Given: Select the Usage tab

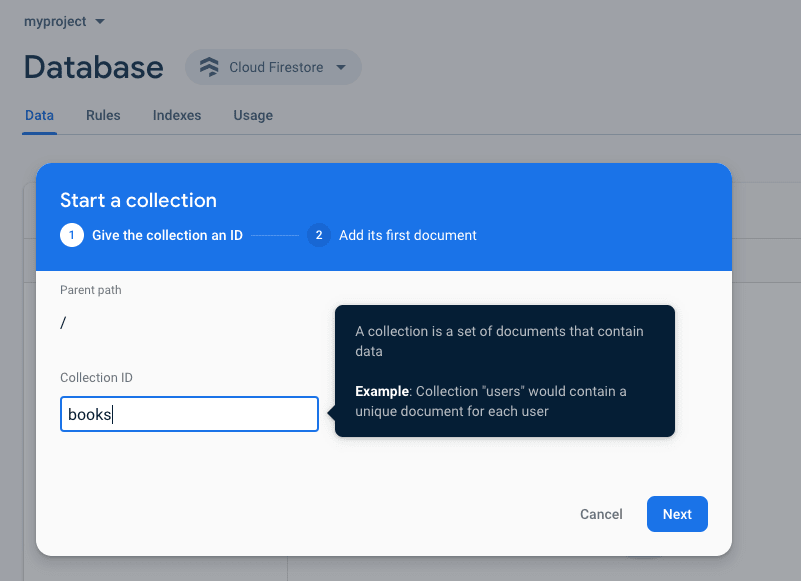Looking at the screenshot, I should [x=252, y=115].
